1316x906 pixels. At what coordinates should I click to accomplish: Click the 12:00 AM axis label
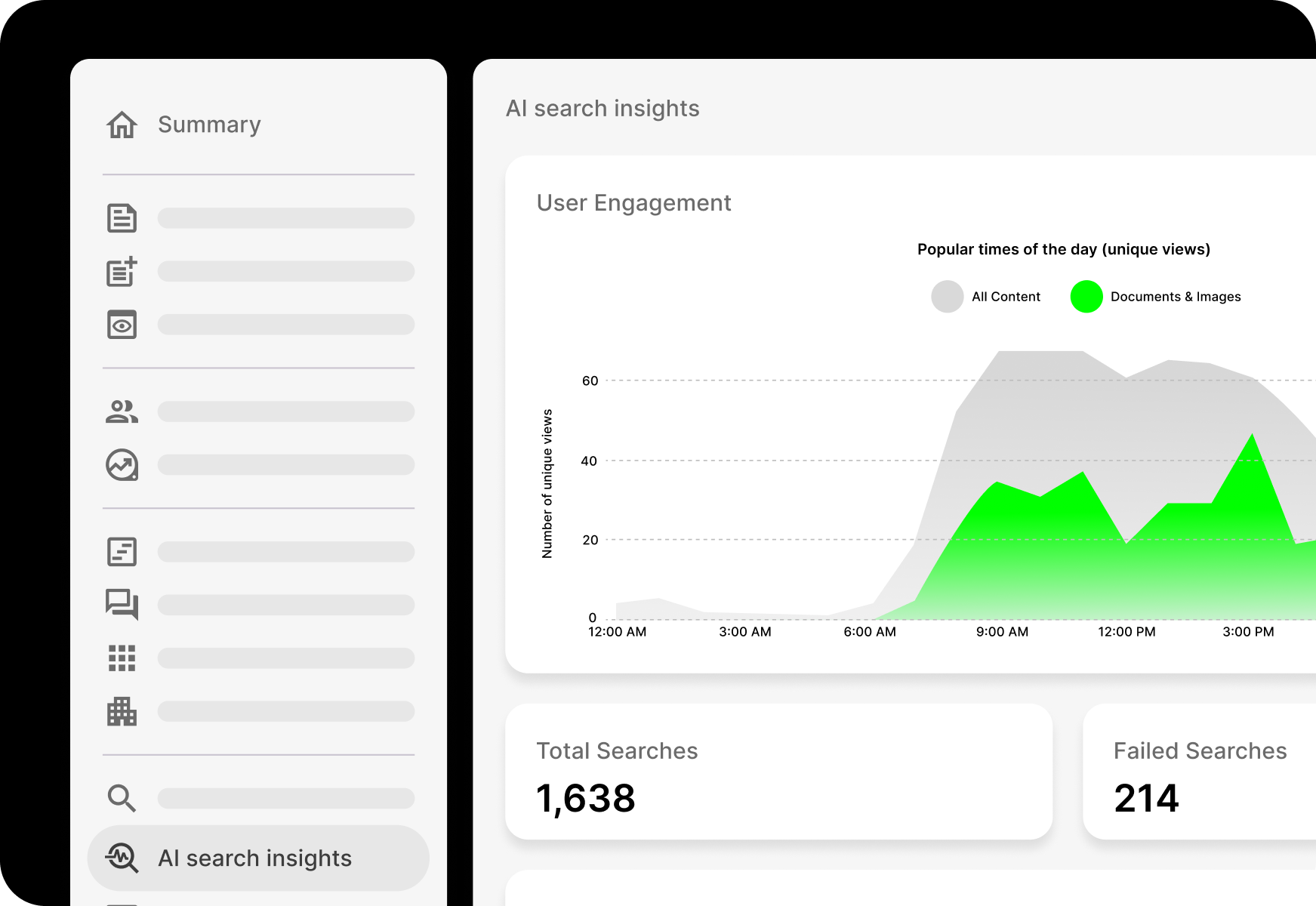(617, 632)
